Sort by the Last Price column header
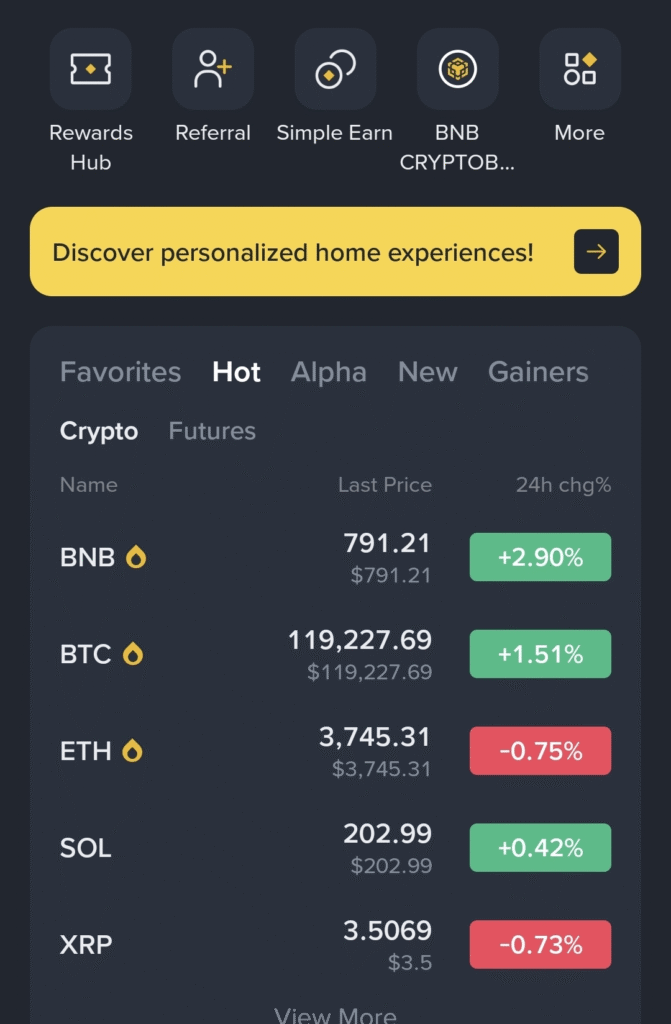Image resolution: width=671 pixels, height=1024 pixels. pos(385,485)
